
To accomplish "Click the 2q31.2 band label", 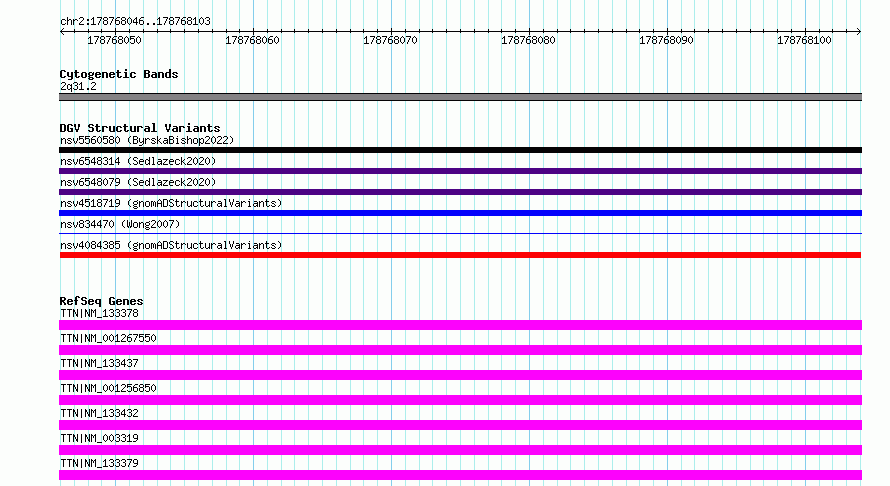I will coord(78,86).
